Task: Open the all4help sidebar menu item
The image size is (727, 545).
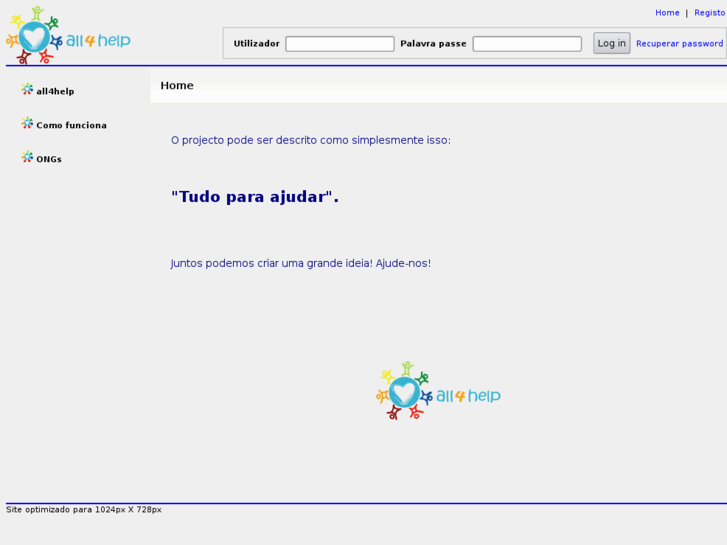Action: pyautogui.click(x=55, y=91)
